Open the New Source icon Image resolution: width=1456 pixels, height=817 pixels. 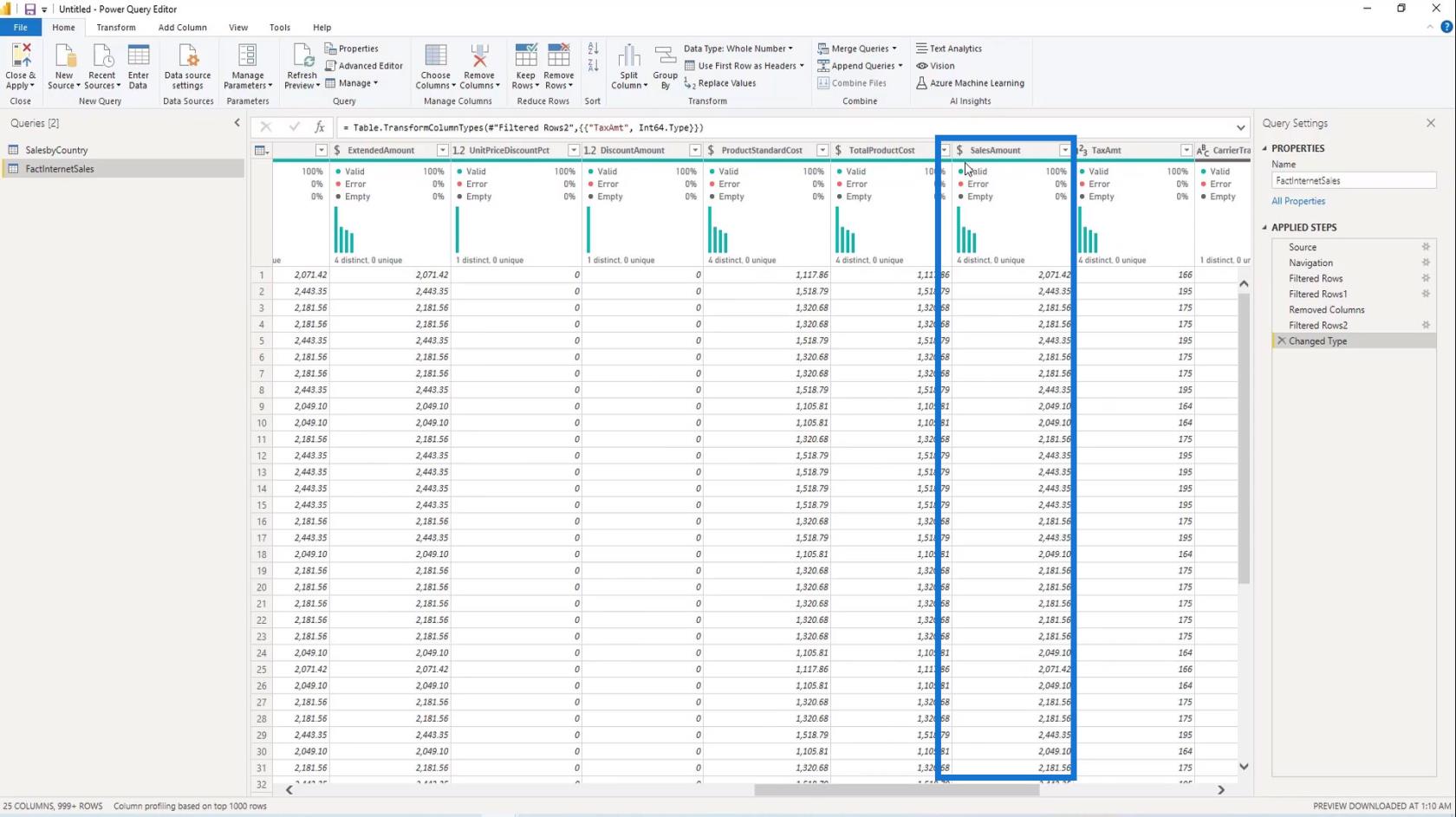click(x=64, y=55)
